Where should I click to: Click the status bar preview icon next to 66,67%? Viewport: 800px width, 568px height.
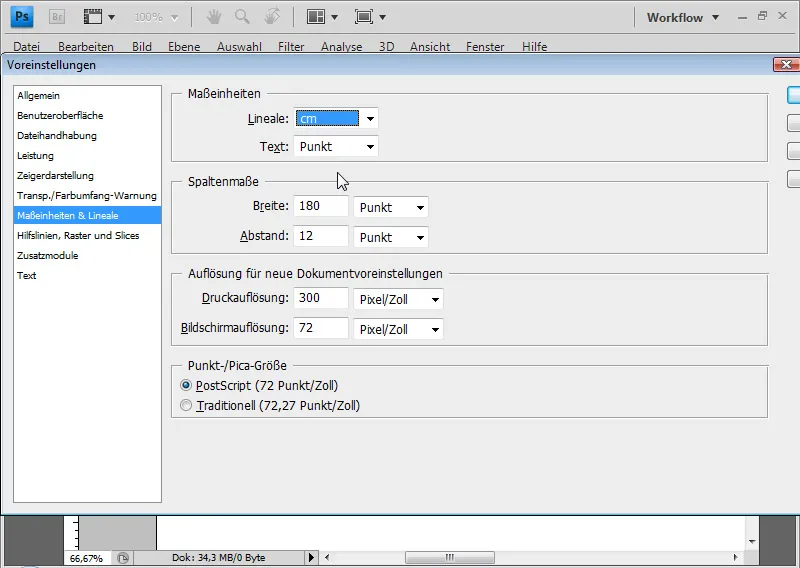(123, 558)
